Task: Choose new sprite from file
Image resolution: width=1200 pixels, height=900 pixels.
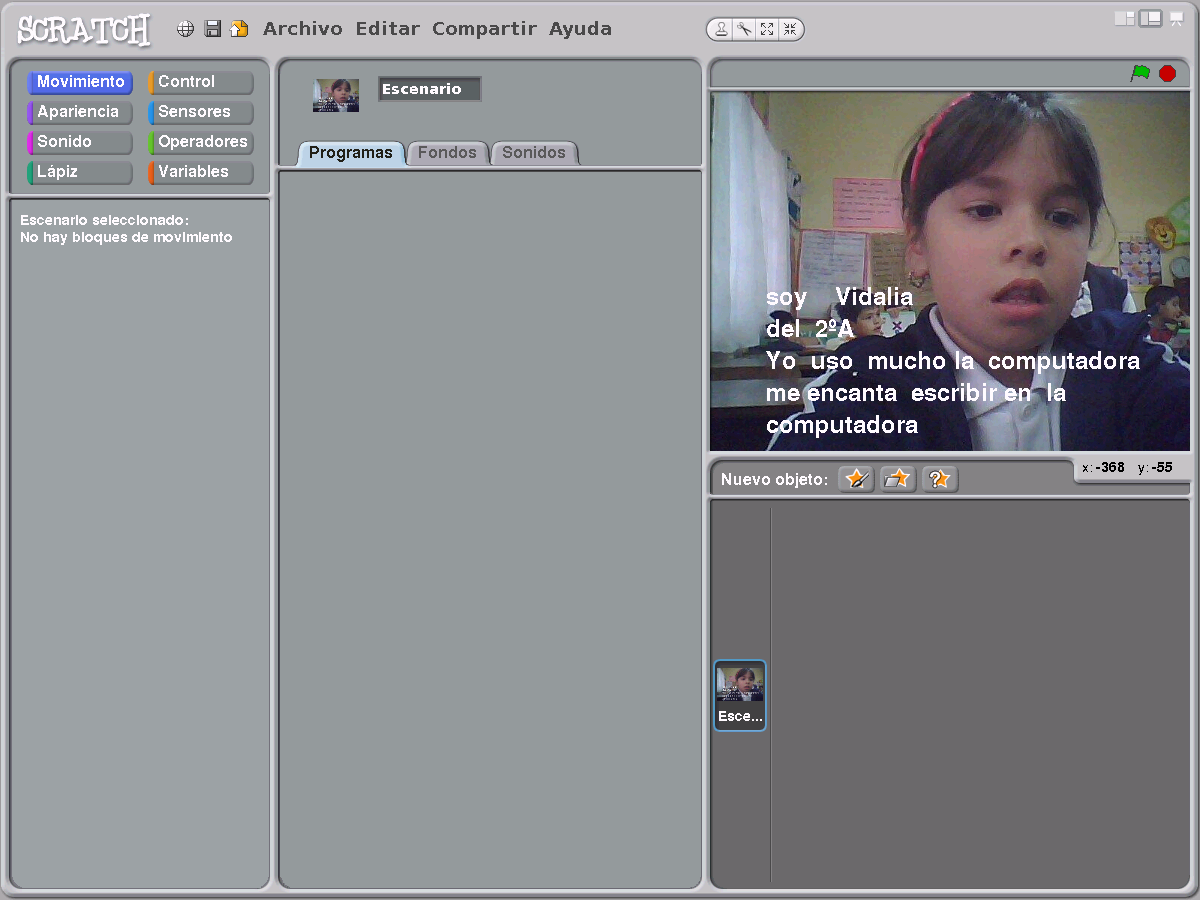Action: (898, 479)
